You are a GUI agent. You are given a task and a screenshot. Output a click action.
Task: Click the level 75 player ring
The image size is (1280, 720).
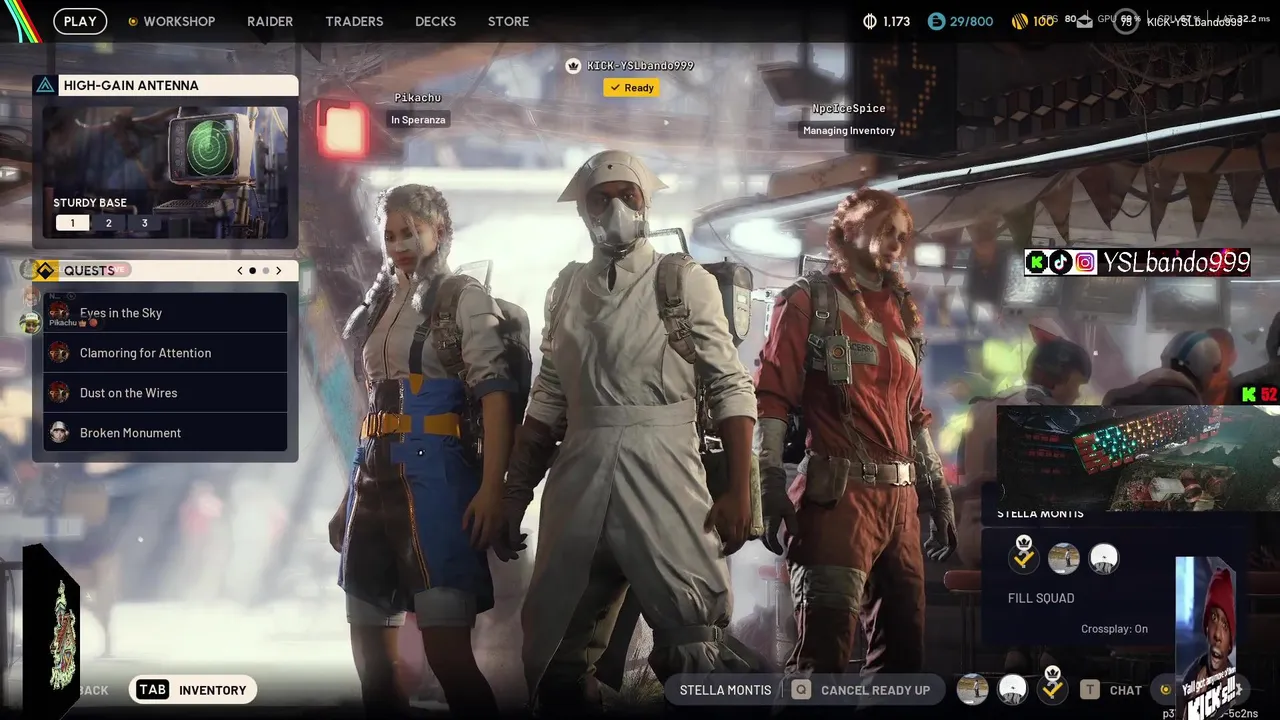[1126, 22]
